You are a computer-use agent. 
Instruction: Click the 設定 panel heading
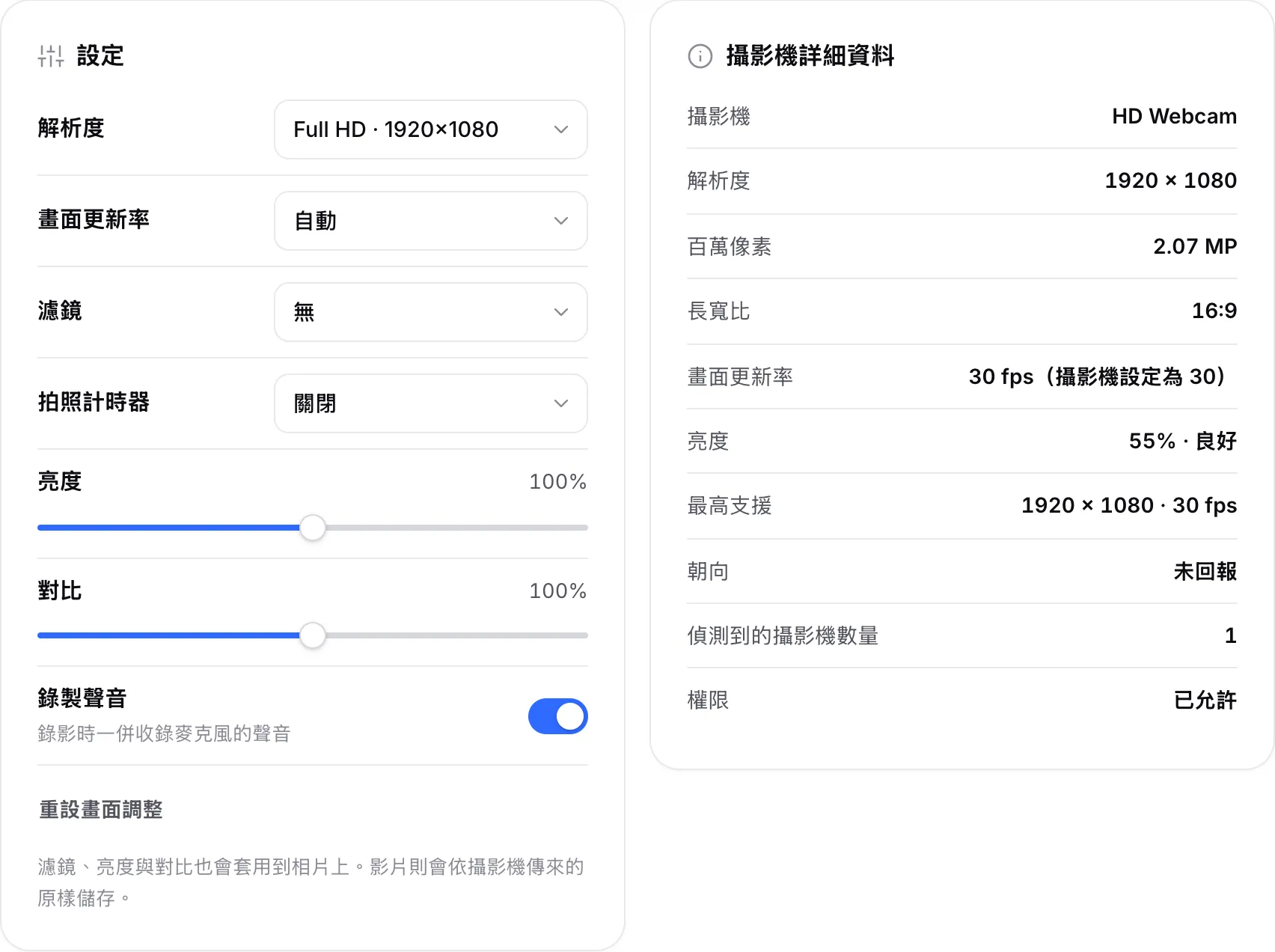click(100, 56)
